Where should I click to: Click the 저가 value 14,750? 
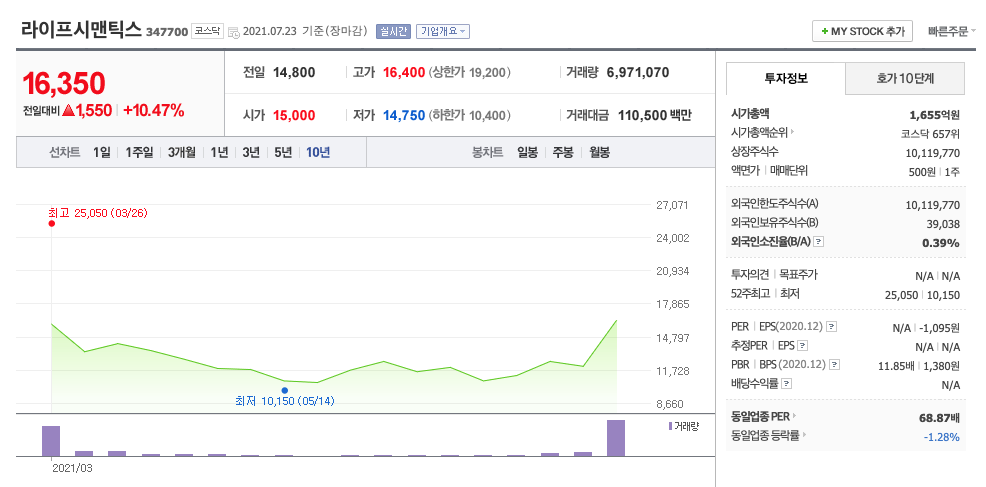pos(404,116)
